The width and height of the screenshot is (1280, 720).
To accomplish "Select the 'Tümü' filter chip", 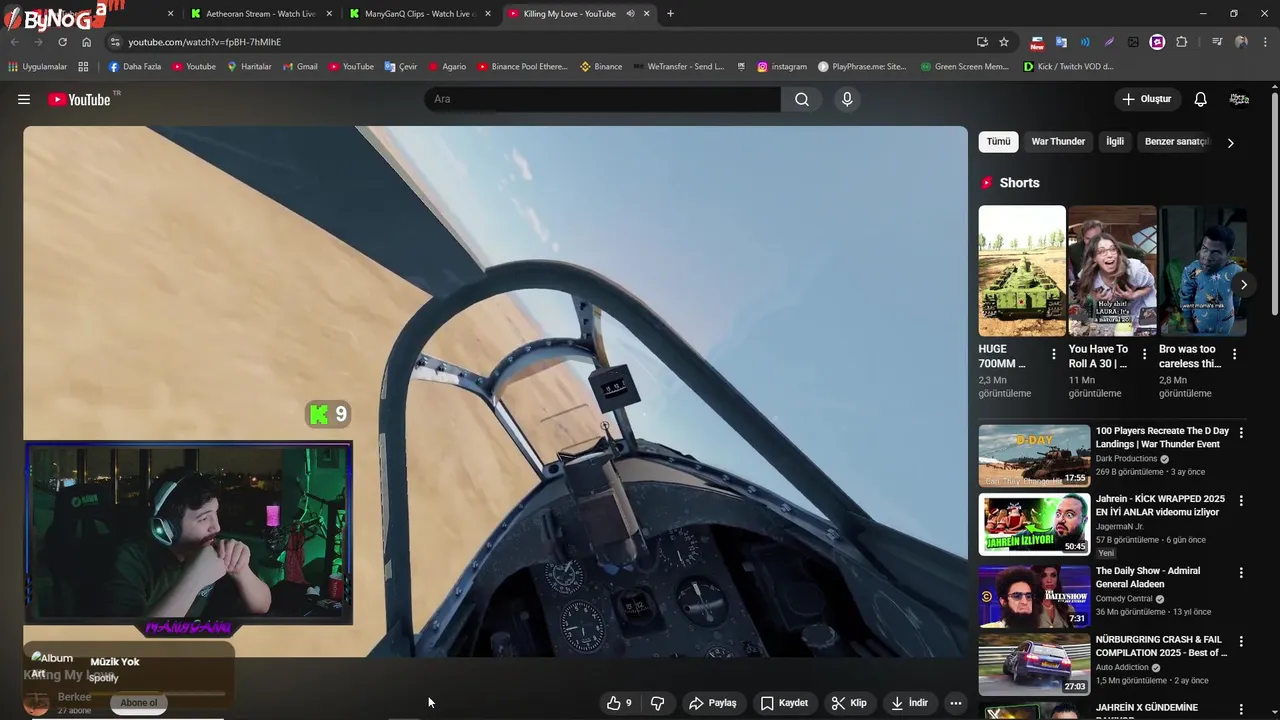I will [x=998, y=142].
